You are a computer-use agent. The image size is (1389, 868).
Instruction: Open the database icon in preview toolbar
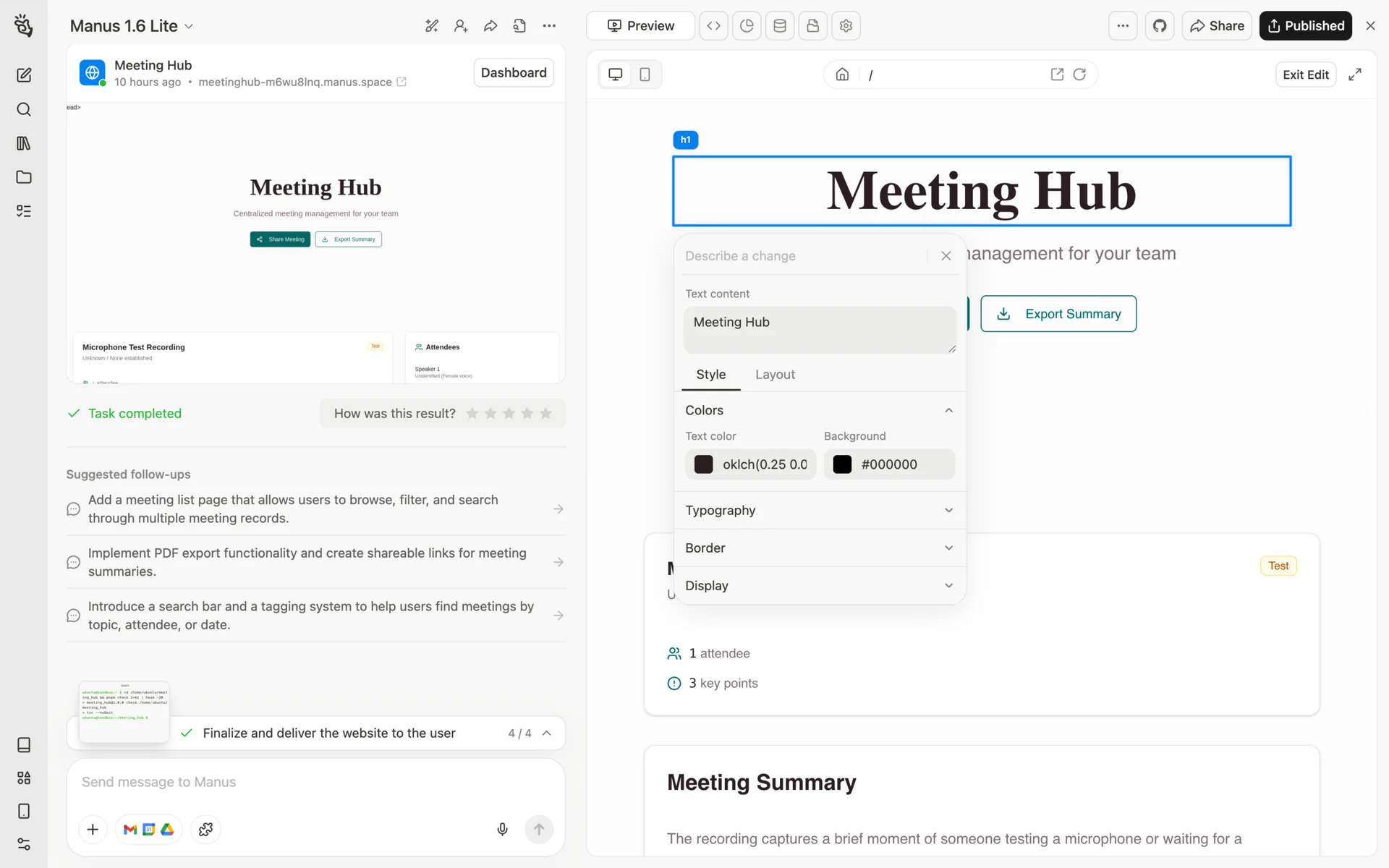coord(780,26)
